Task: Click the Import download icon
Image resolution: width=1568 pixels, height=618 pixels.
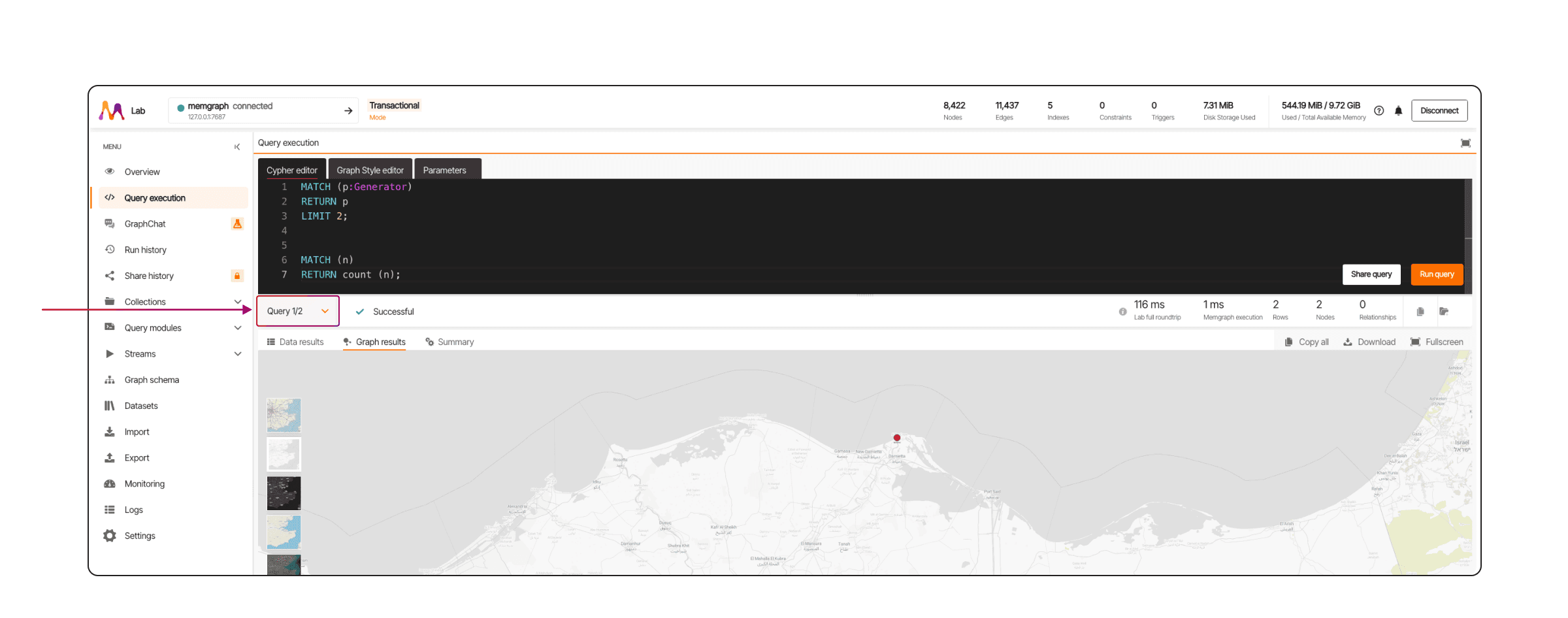Action: pyautogui.click(x=110, y=432)
